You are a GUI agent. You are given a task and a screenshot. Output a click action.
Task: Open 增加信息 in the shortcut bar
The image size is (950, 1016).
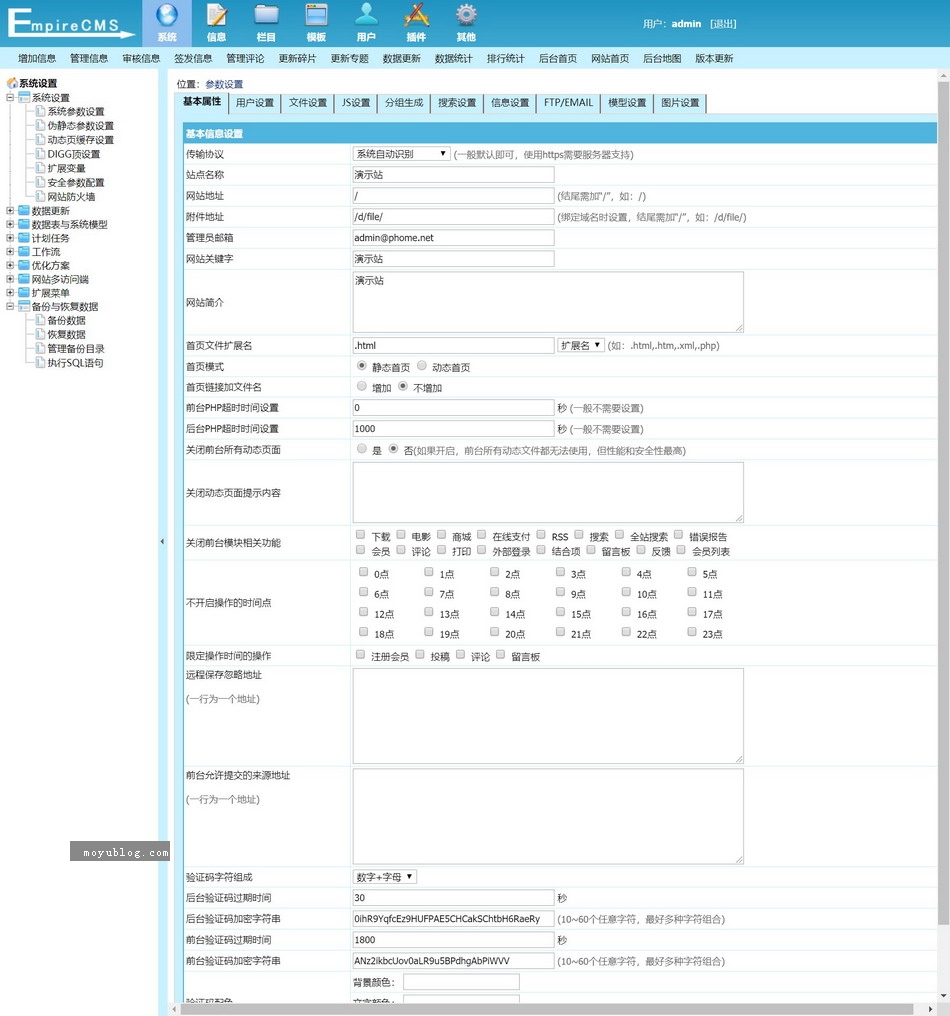tap(37, 58)
